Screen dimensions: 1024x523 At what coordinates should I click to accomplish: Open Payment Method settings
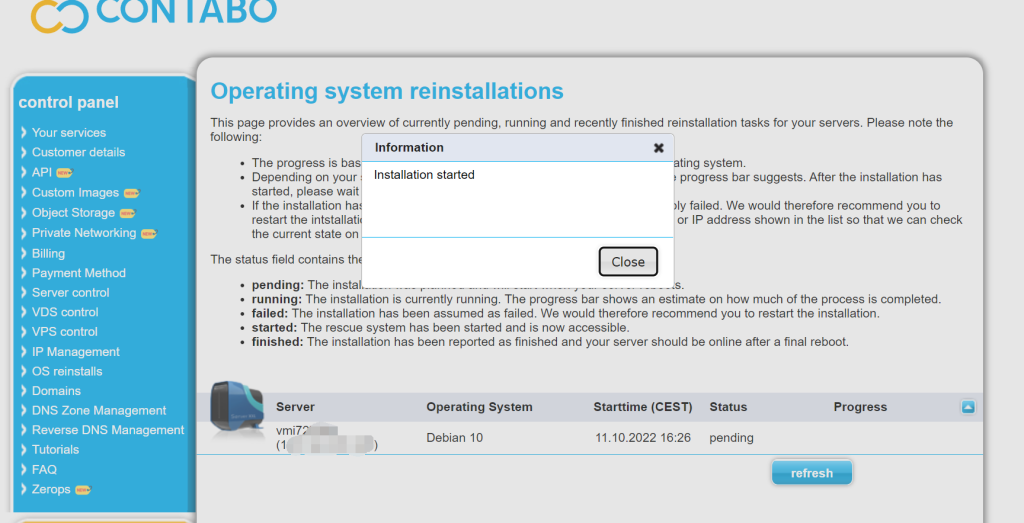(79, 273)
